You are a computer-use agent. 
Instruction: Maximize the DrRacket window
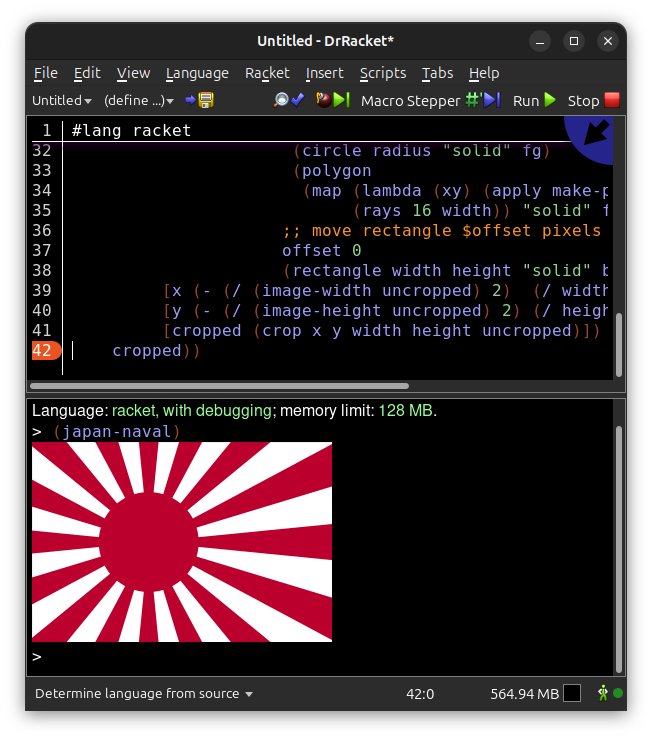point(574,41)
